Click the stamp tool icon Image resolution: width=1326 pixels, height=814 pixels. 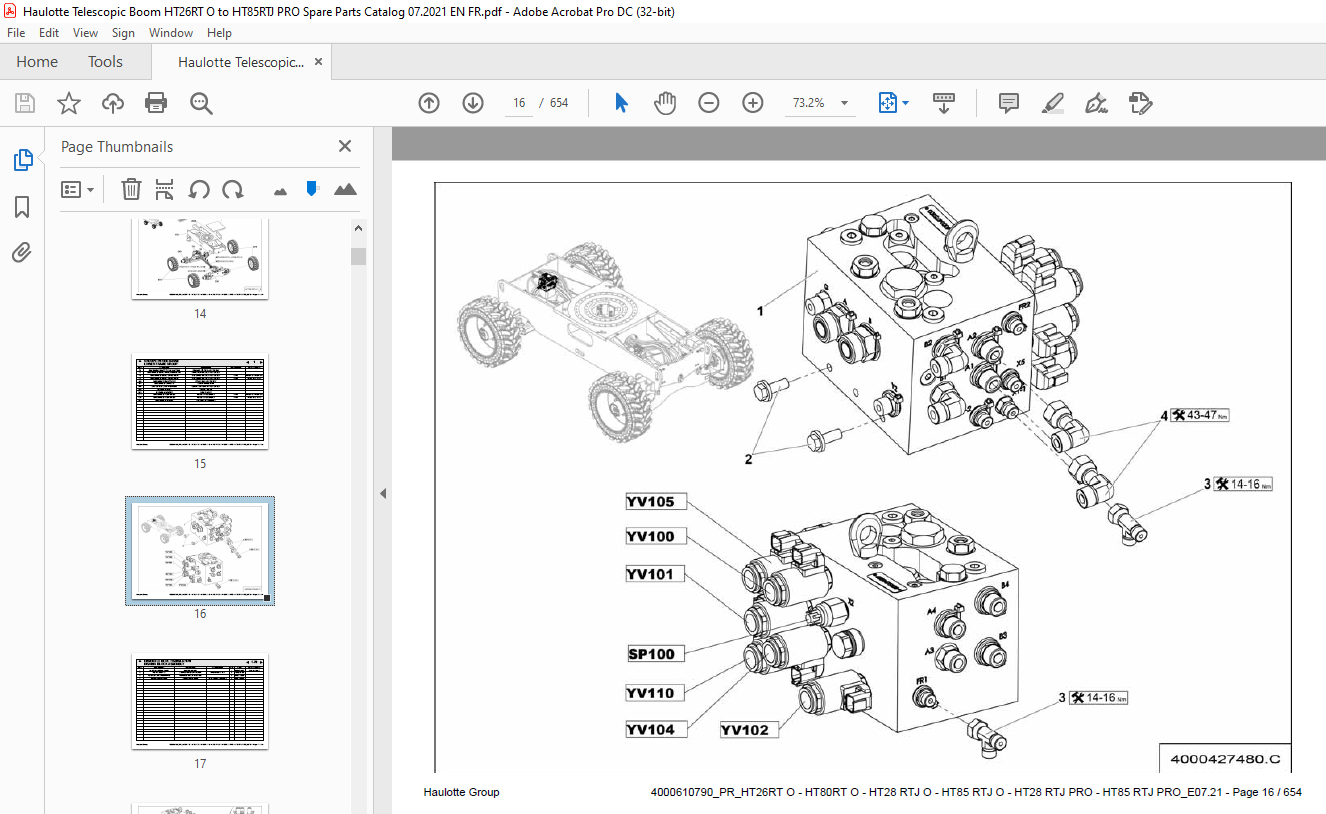[x=1140, y=103]
